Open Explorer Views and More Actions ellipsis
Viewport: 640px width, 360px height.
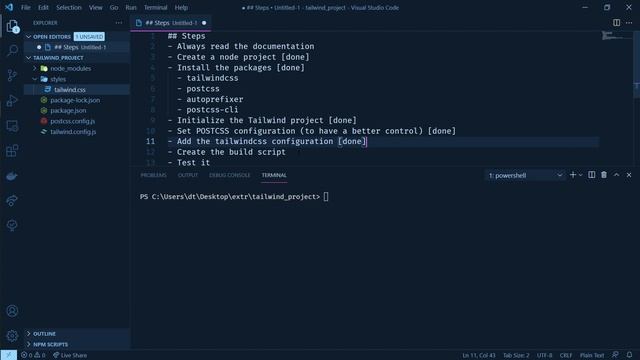coord(119,23)
